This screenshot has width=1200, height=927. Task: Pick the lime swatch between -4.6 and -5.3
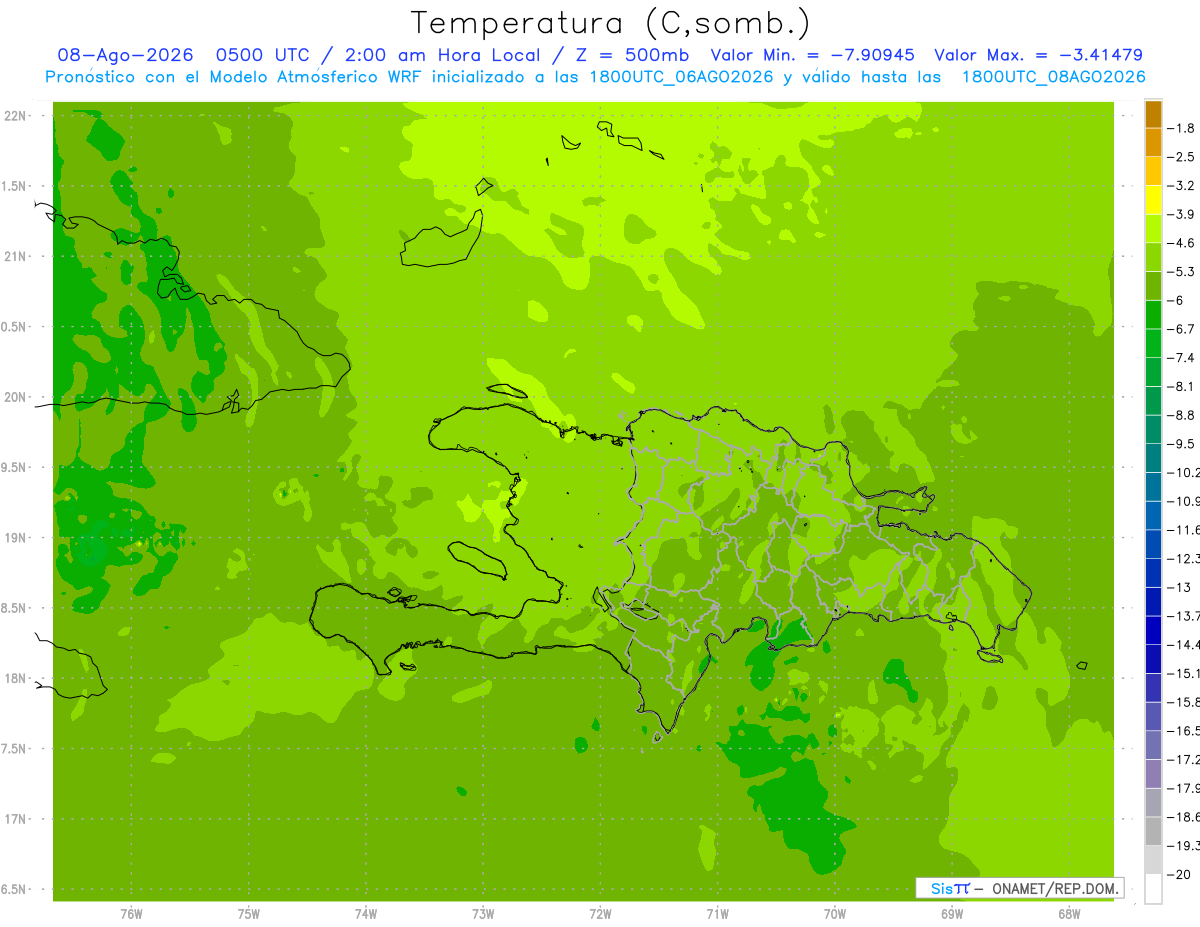click(x=1153, y=258)
